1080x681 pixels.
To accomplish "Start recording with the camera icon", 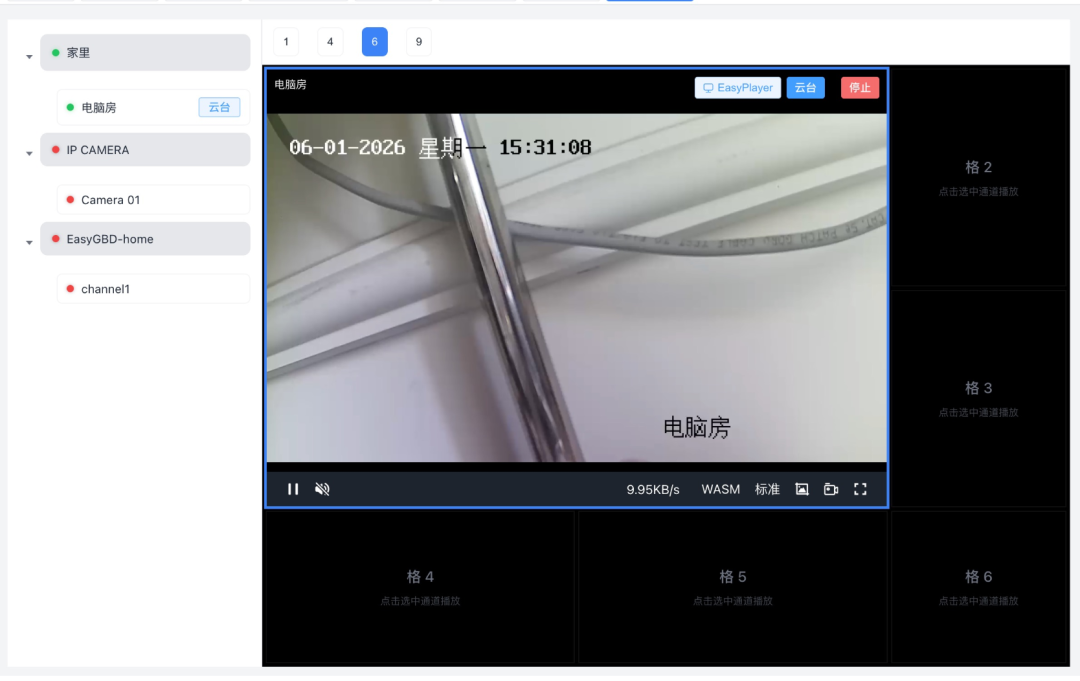I will coord(831,489).
